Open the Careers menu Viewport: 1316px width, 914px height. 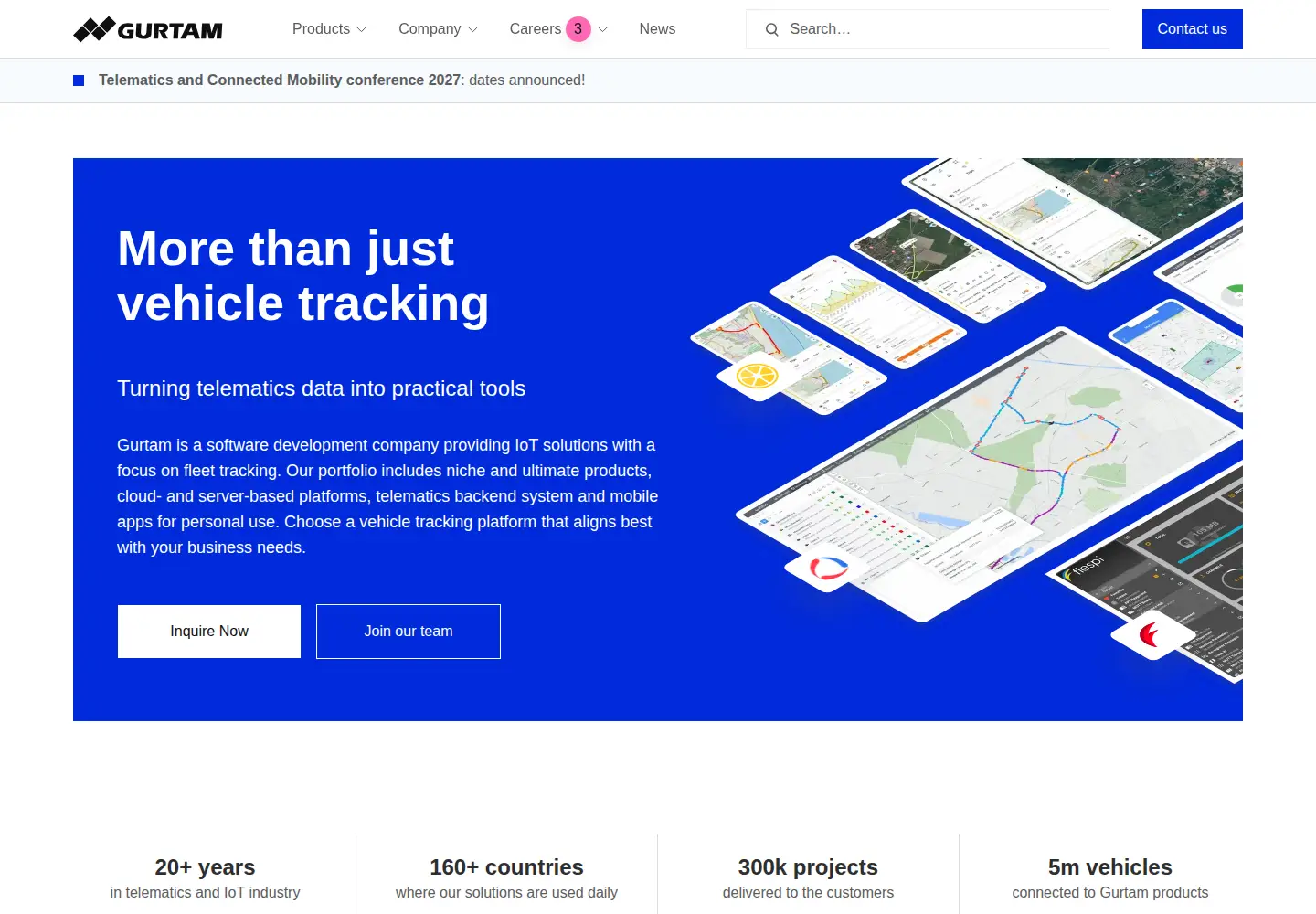point(558,29)
